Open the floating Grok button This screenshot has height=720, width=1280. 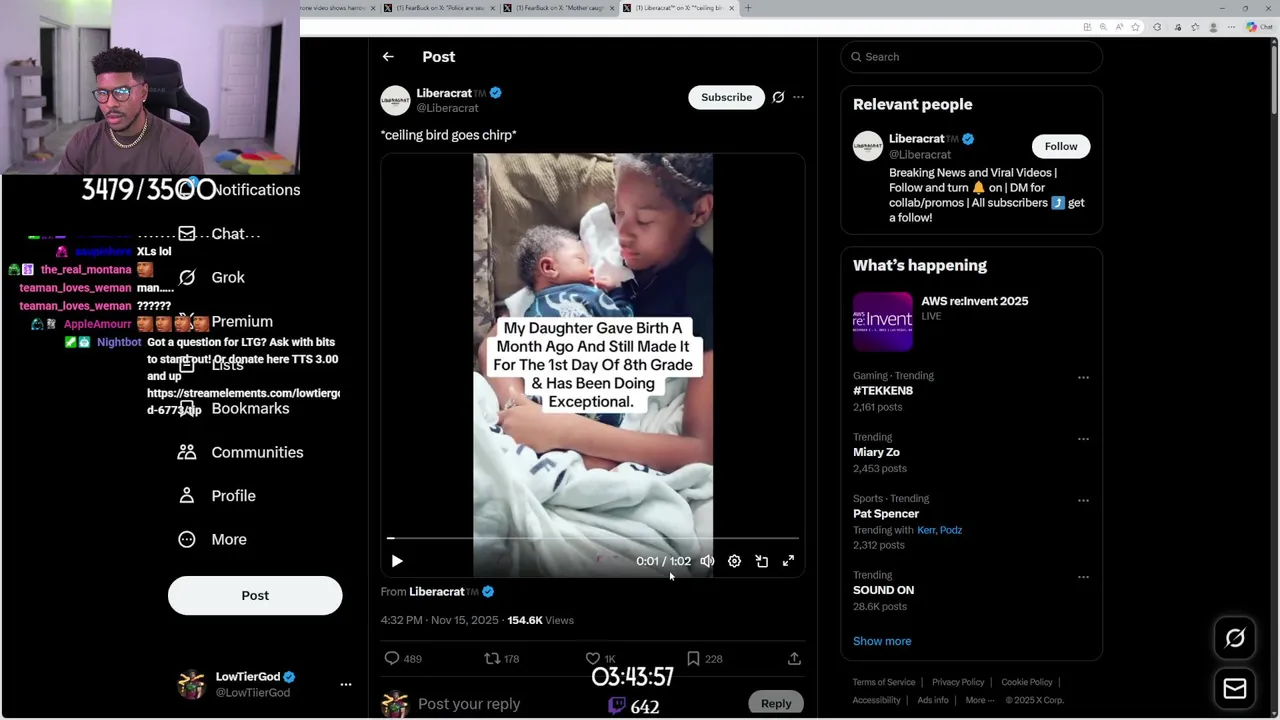[x=1235, y=638]
